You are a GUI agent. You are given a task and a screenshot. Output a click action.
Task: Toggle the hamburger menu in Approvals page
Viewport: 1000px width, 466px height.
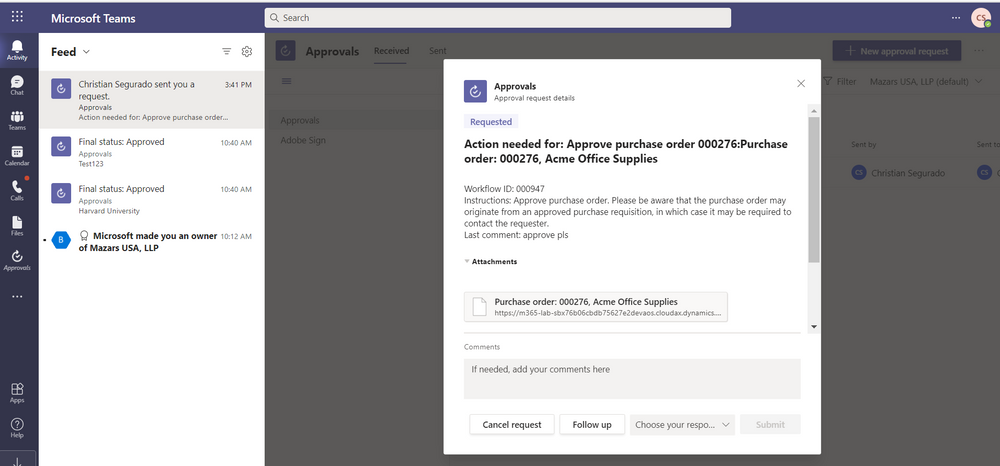[x=286, y=81]
